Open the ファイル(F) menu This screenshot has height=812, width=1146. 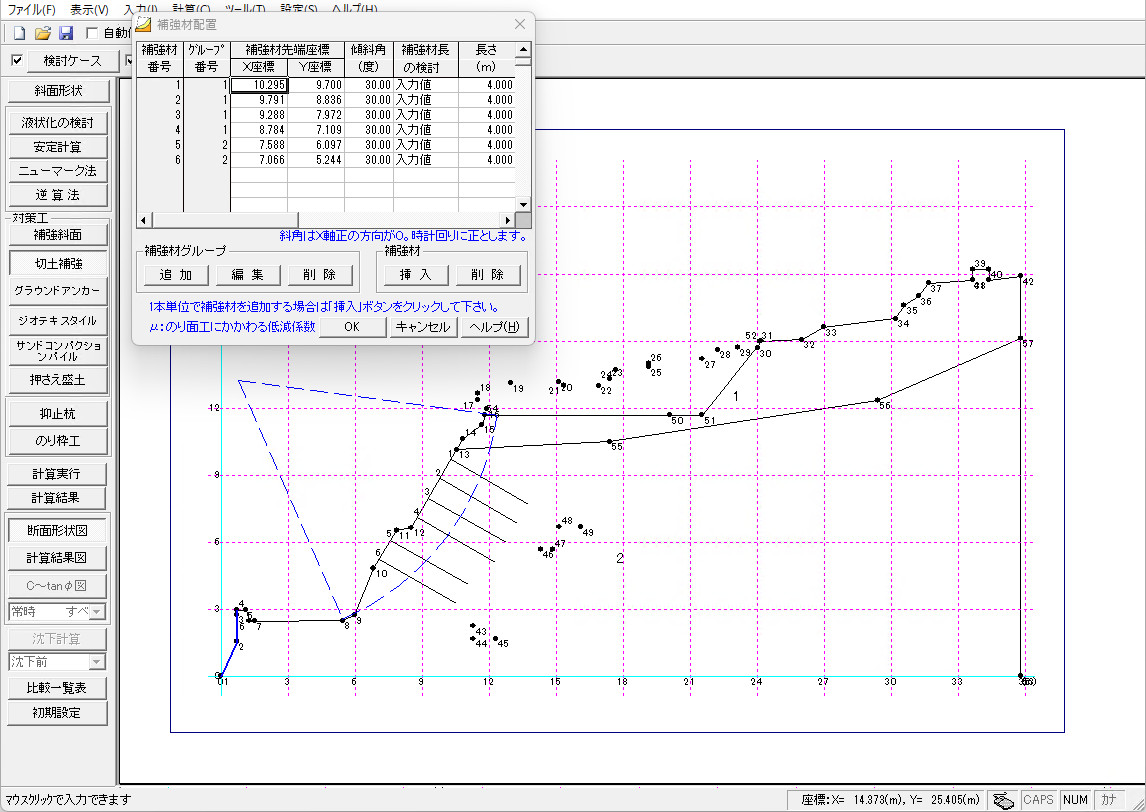31,10
